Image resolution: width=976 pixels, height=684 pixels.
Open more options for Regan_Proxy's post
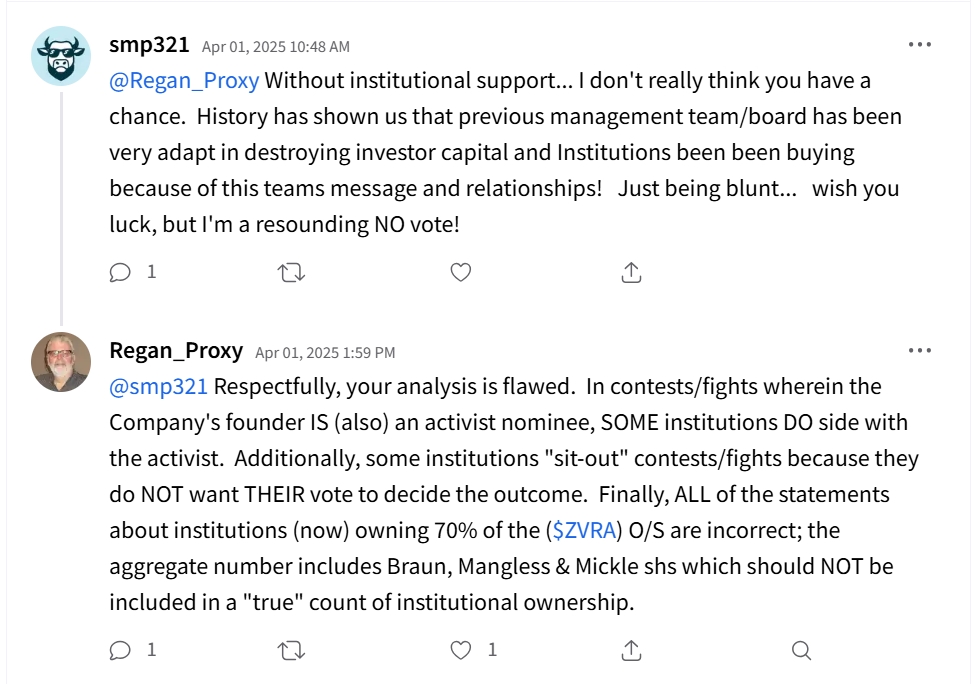(x=920, y=351)
